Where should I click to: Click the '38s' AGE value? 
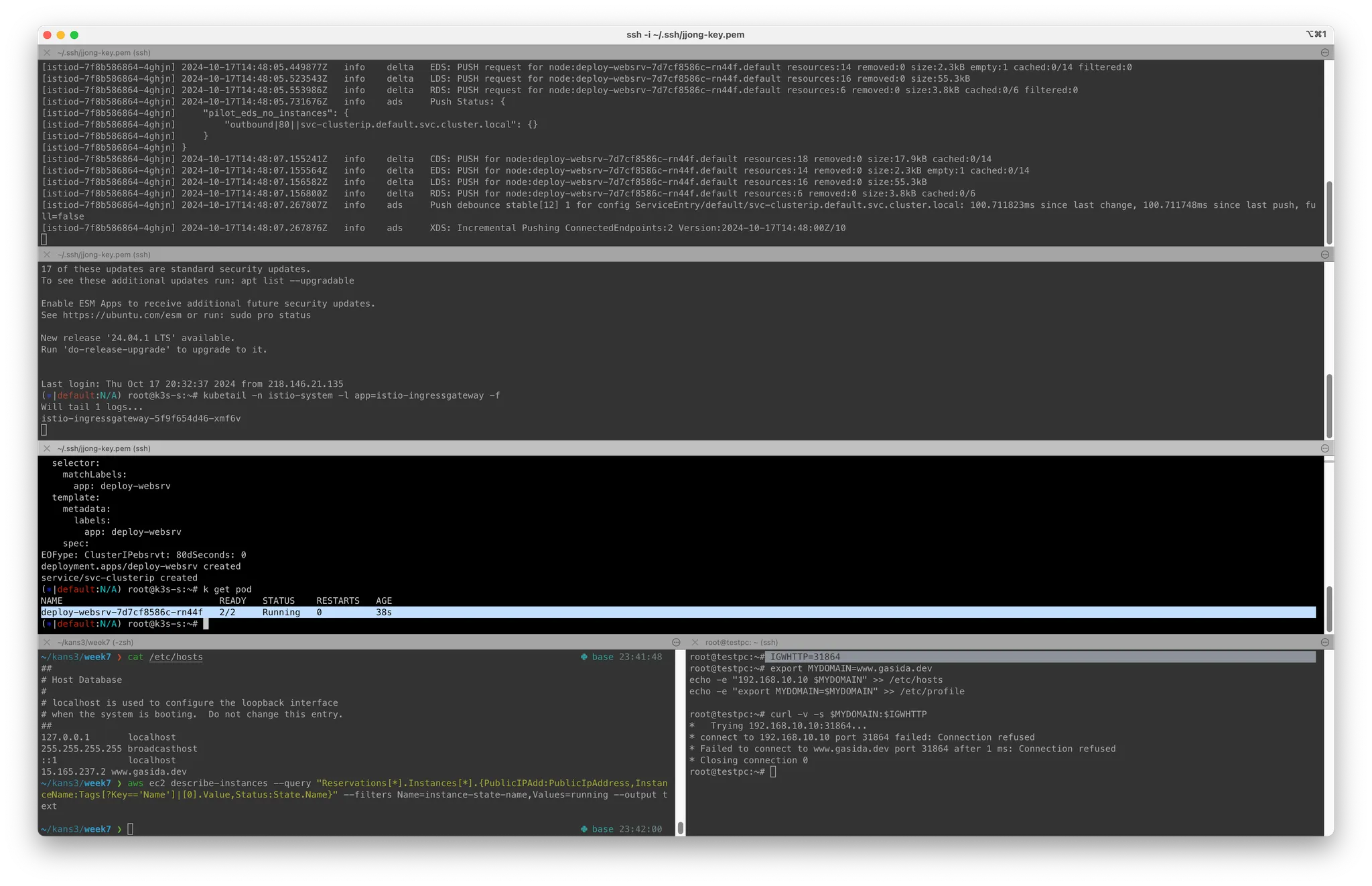click(x=384, y=612)
